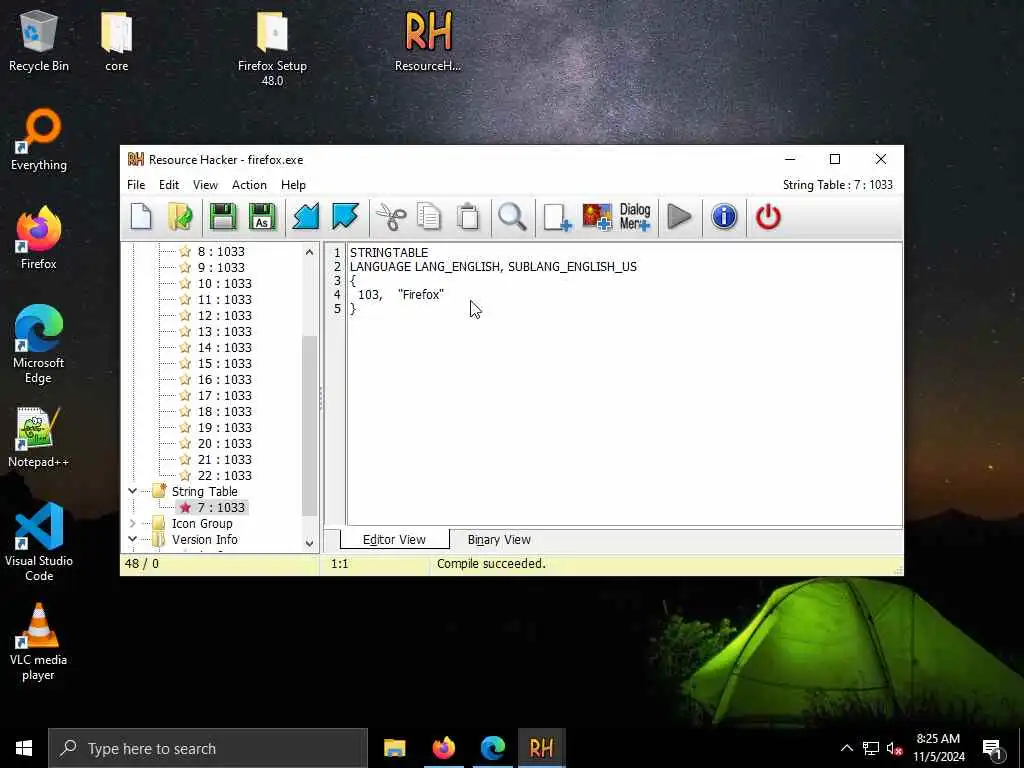Save the file with the green floppy icon
Image resolution: width=1024 pixels, height=768 pixels.
(x=223, y=217)
